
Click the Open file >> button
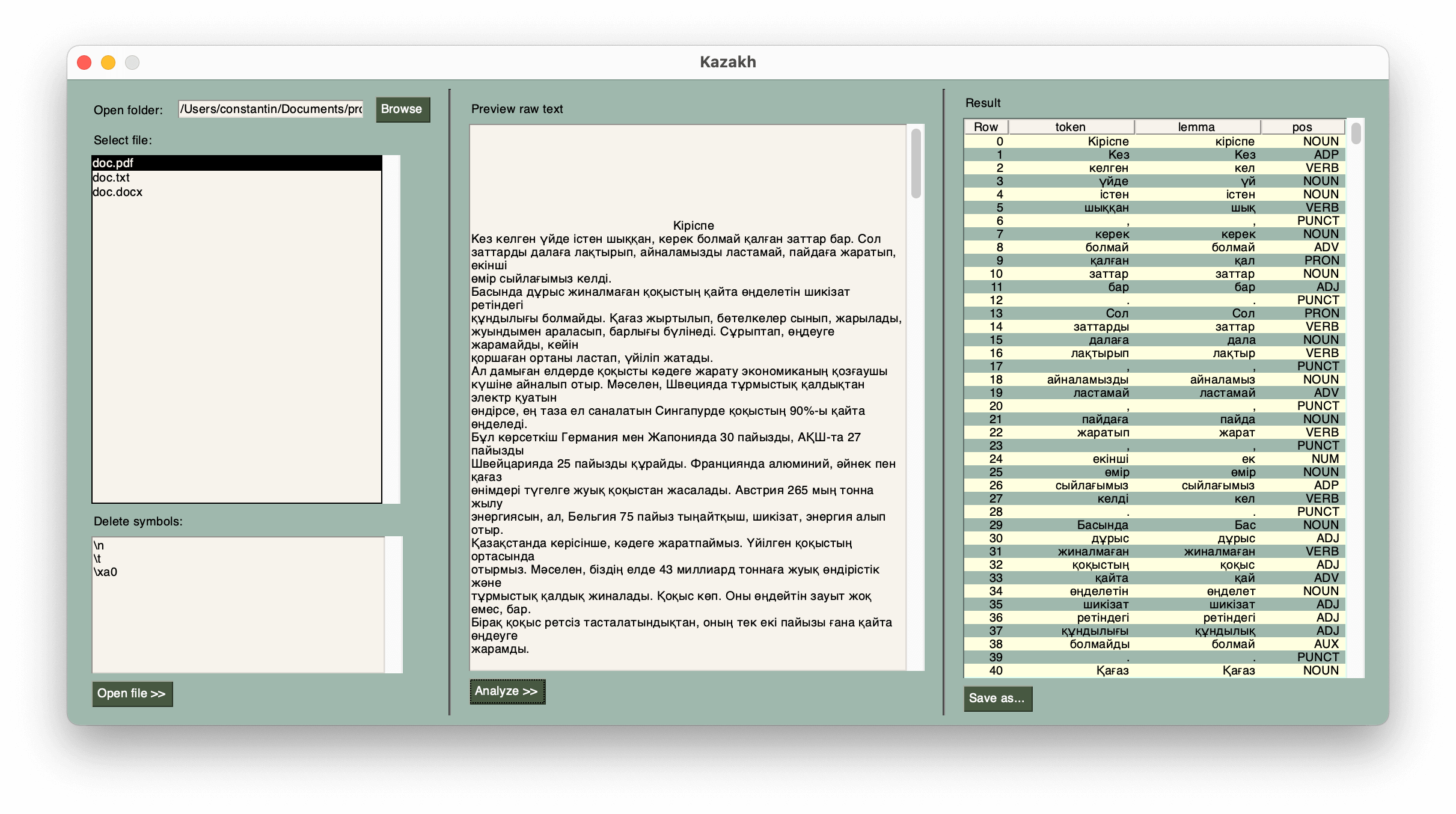coord(132,694)
